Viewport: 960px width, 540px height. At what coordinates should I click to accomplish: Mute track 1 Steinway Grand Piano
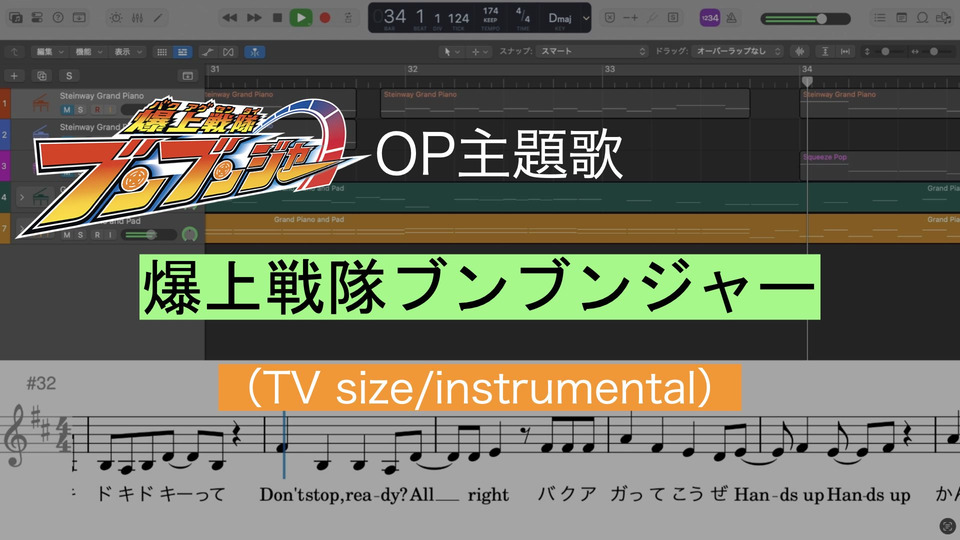[x=67, y=110]
